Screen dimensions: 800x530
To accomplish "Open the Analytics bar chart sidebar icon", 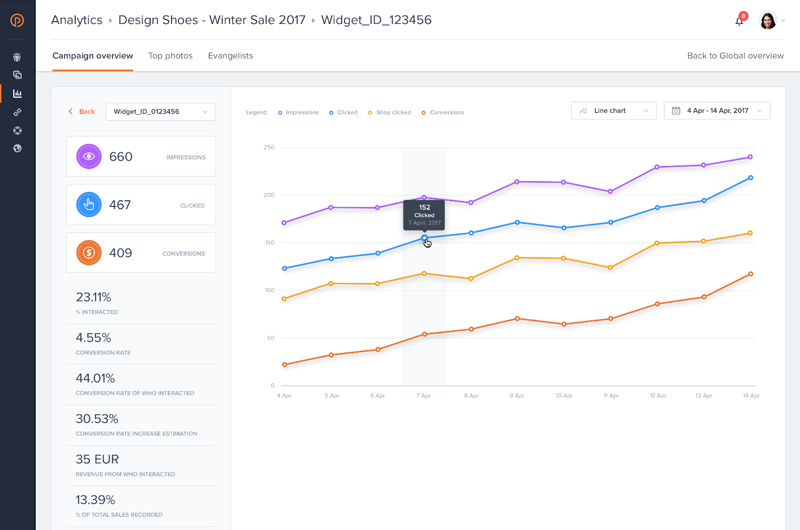I will tap(17, 94).
